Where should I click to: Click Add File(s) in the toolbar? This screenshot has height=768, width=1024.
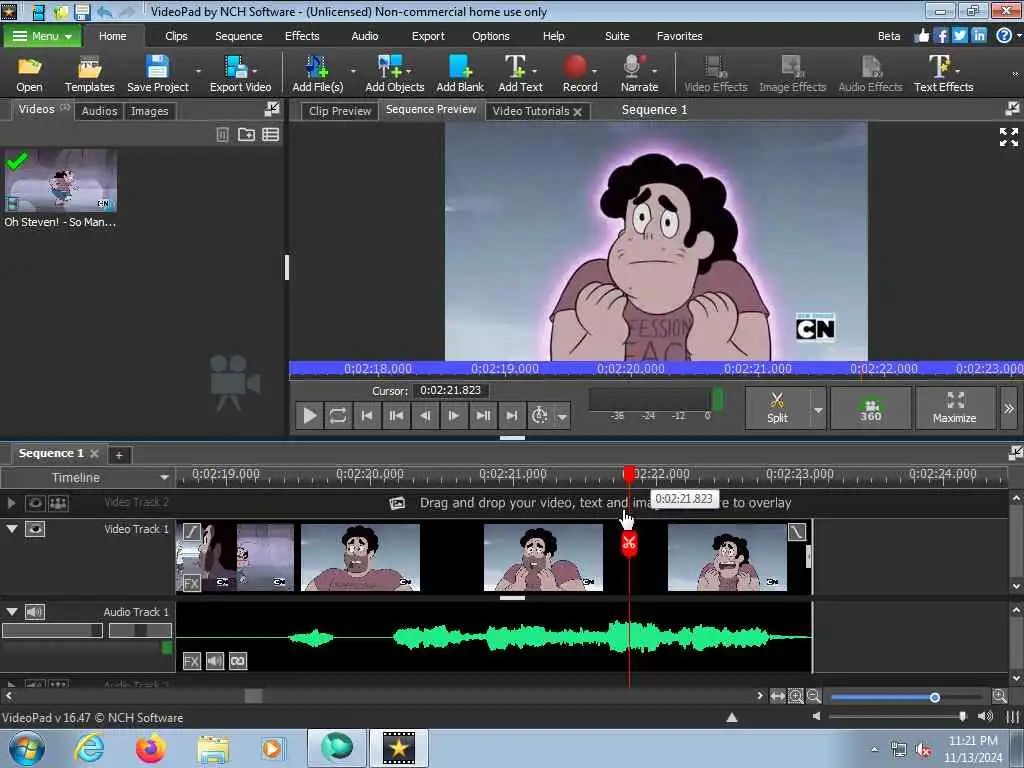point(317,74)
